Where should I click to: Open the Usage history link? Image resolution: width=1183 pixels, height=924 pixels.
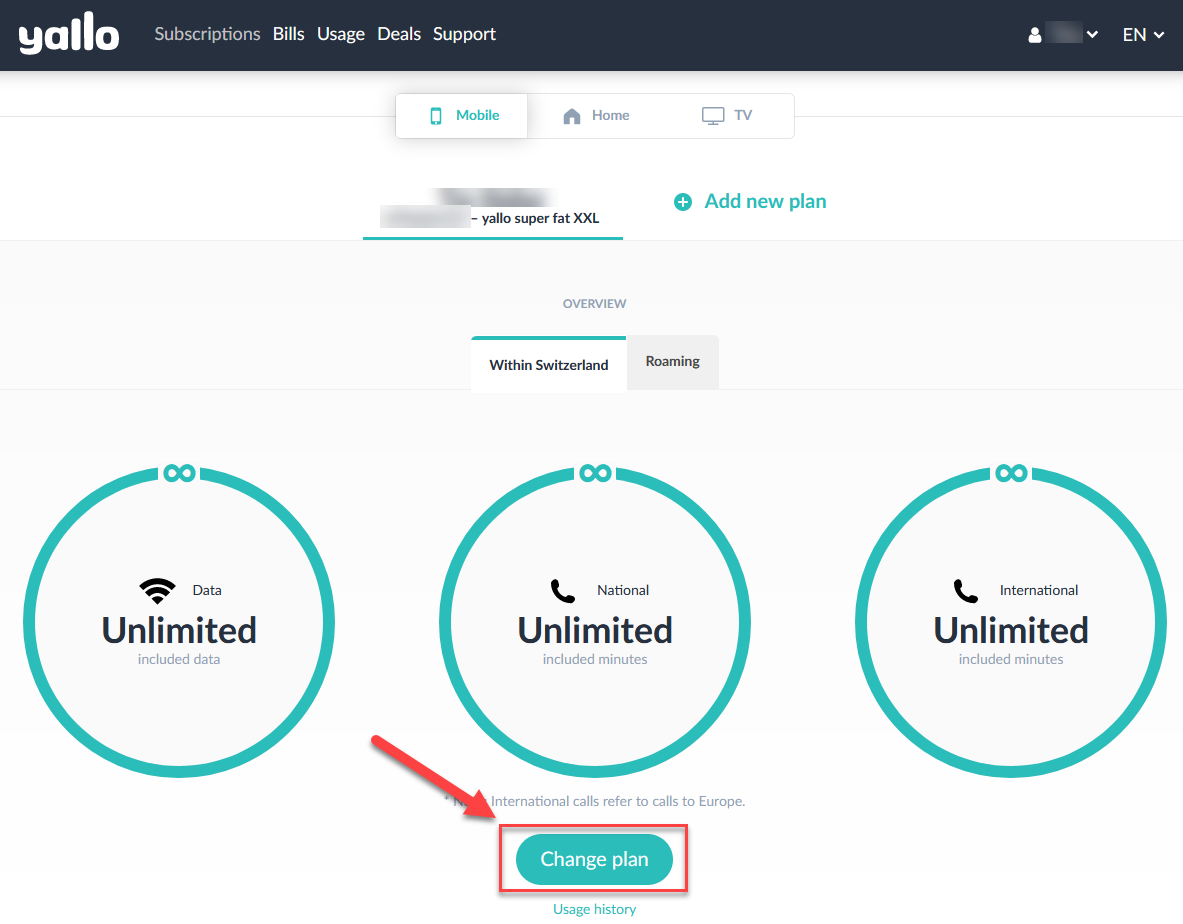tap(595, 909)
